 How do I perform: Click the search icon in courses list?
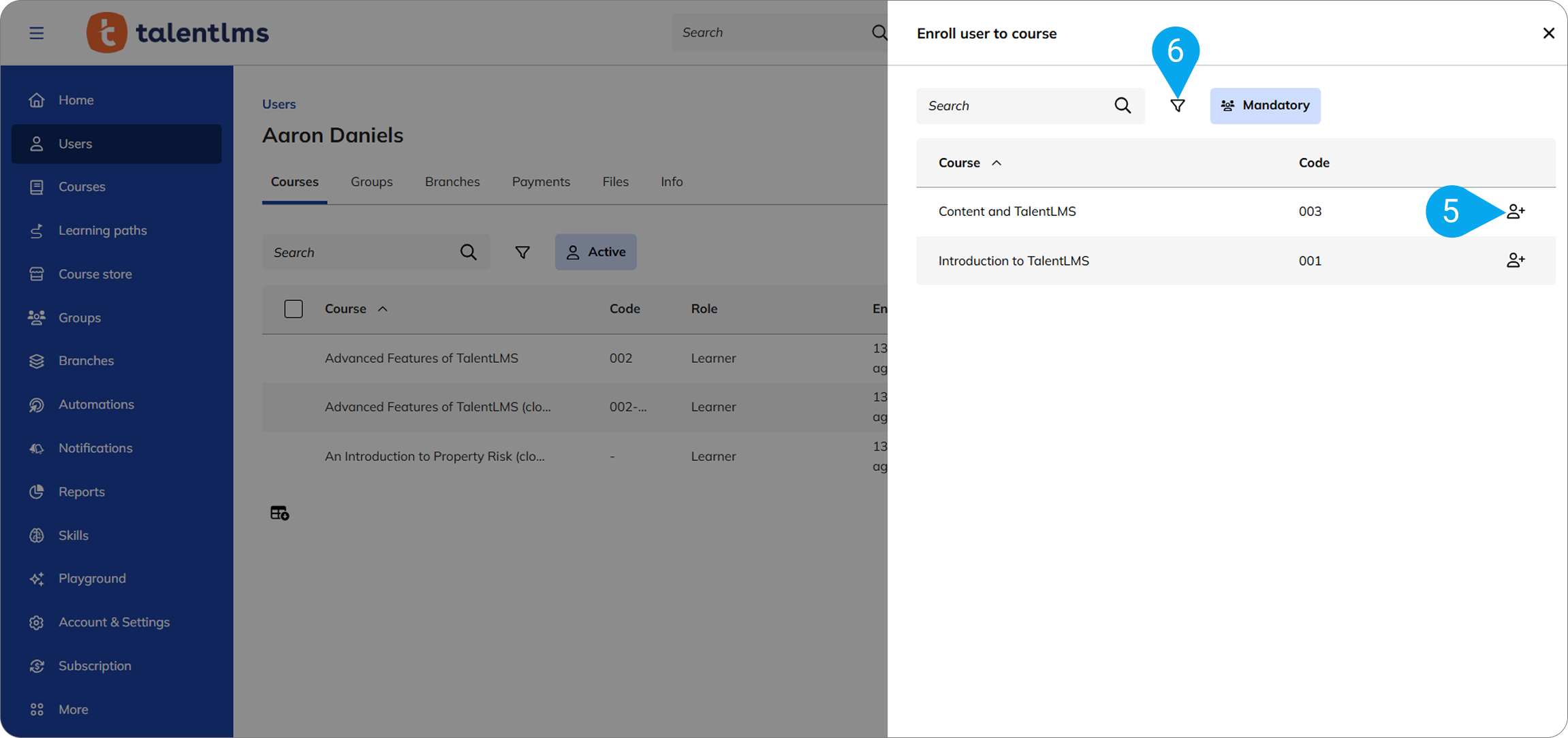468,253
